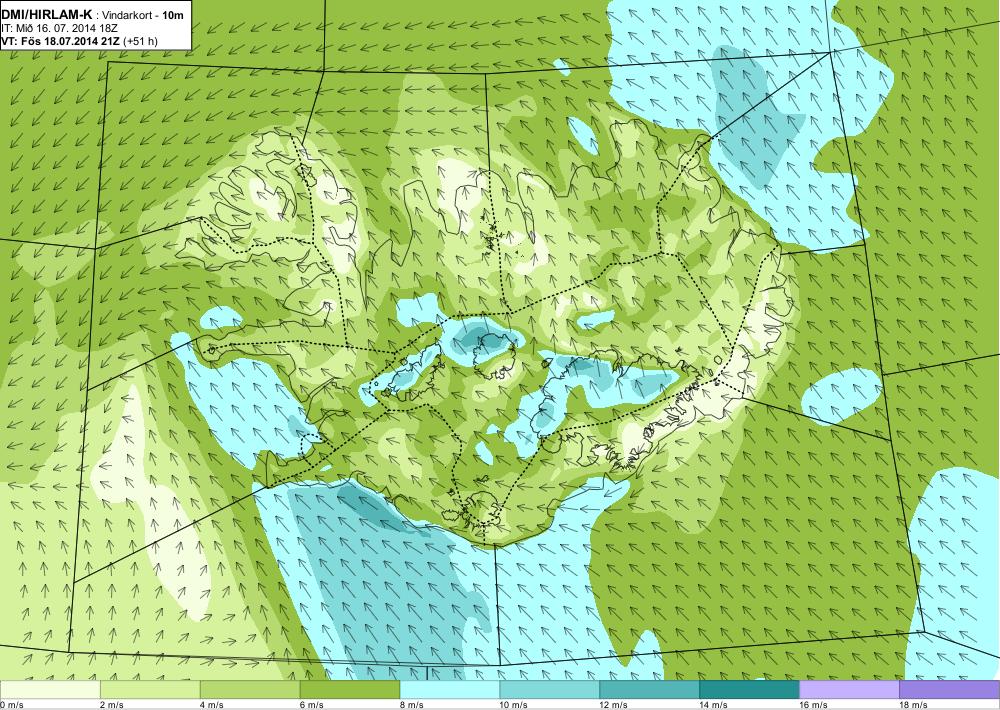Select the 12–14 m/s teal legend swatch

coord(649,690)
